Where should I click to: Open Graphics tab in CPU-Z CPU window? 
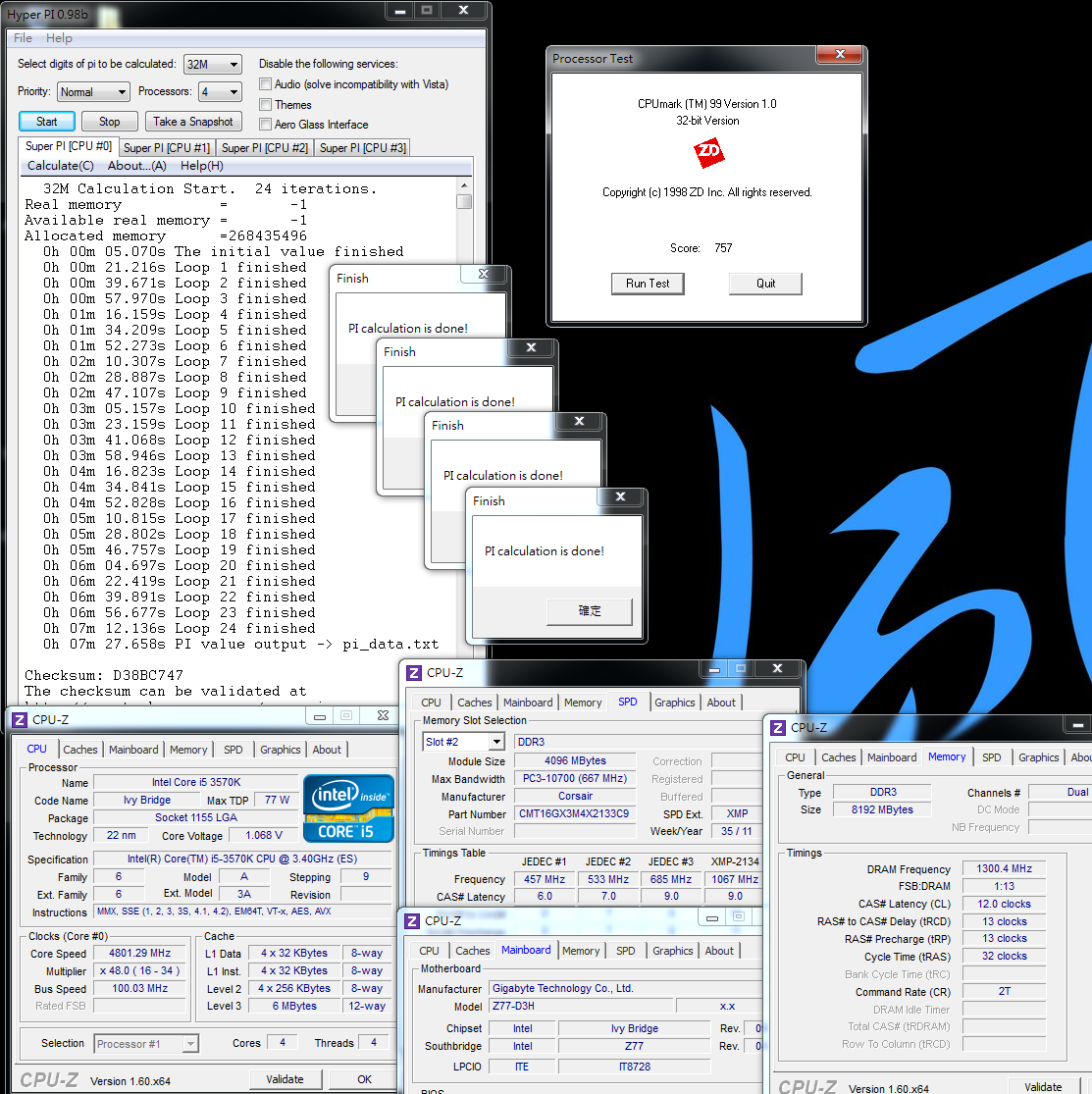280,750
